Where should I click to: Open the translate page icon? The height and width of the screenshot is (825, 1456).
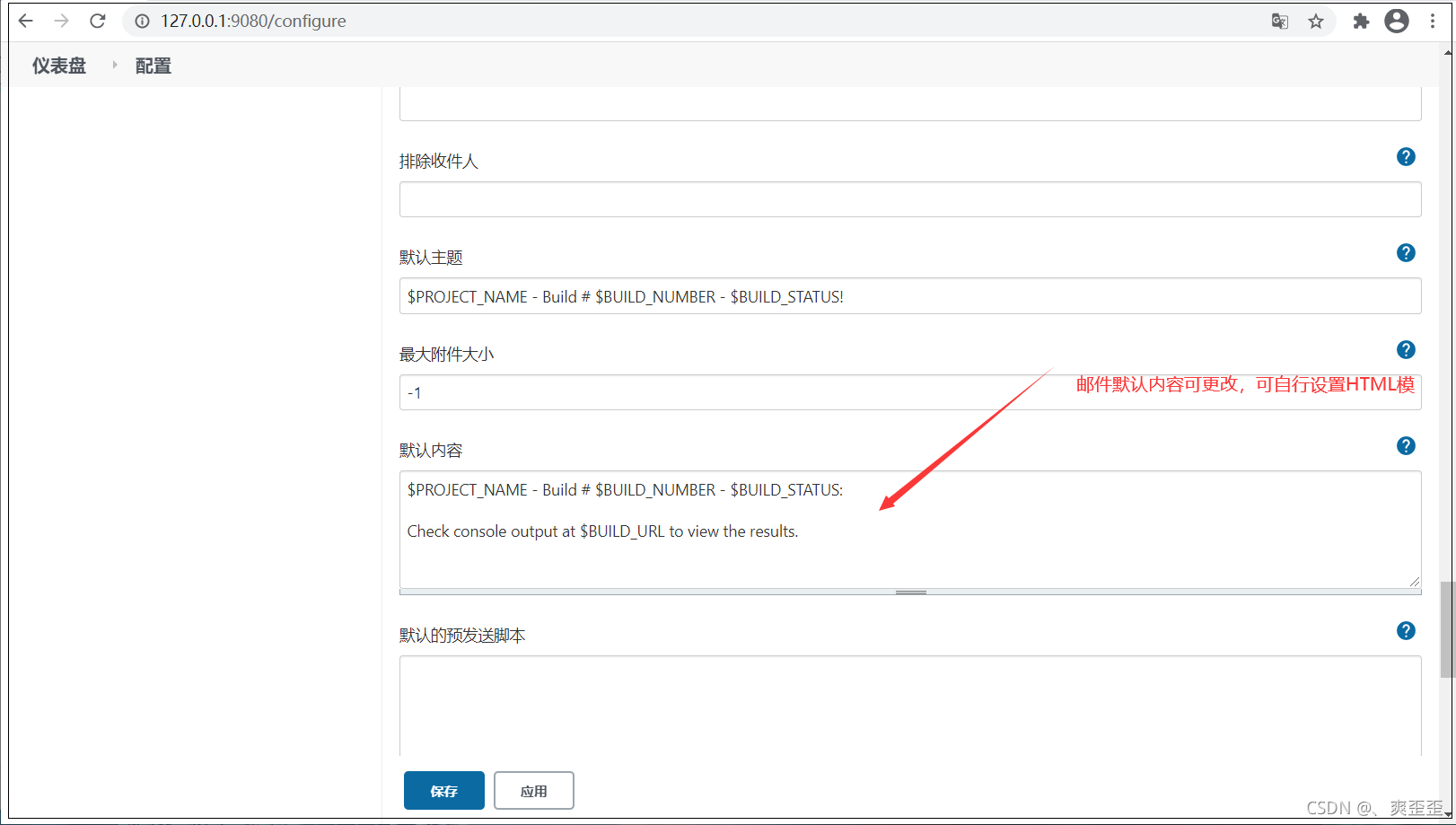[x=1280, y=21]
